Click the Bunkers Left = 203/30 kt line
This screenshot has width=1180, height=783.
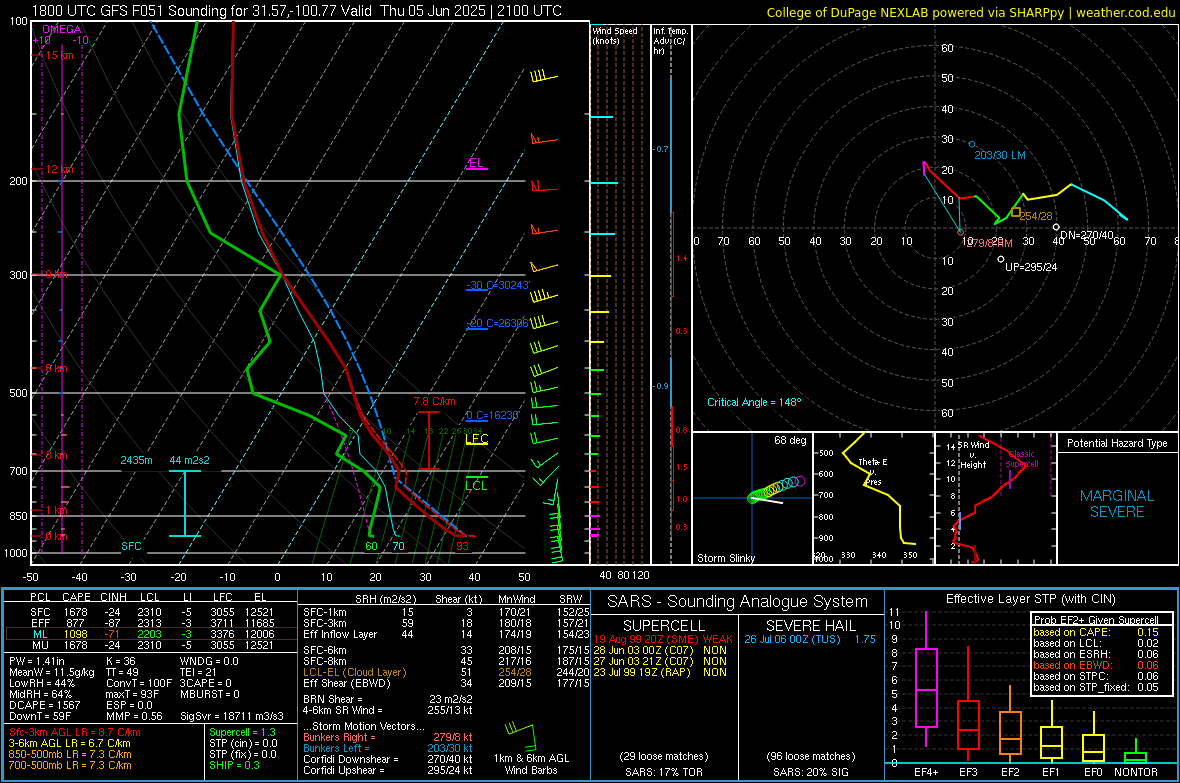[x=388, y=748]
